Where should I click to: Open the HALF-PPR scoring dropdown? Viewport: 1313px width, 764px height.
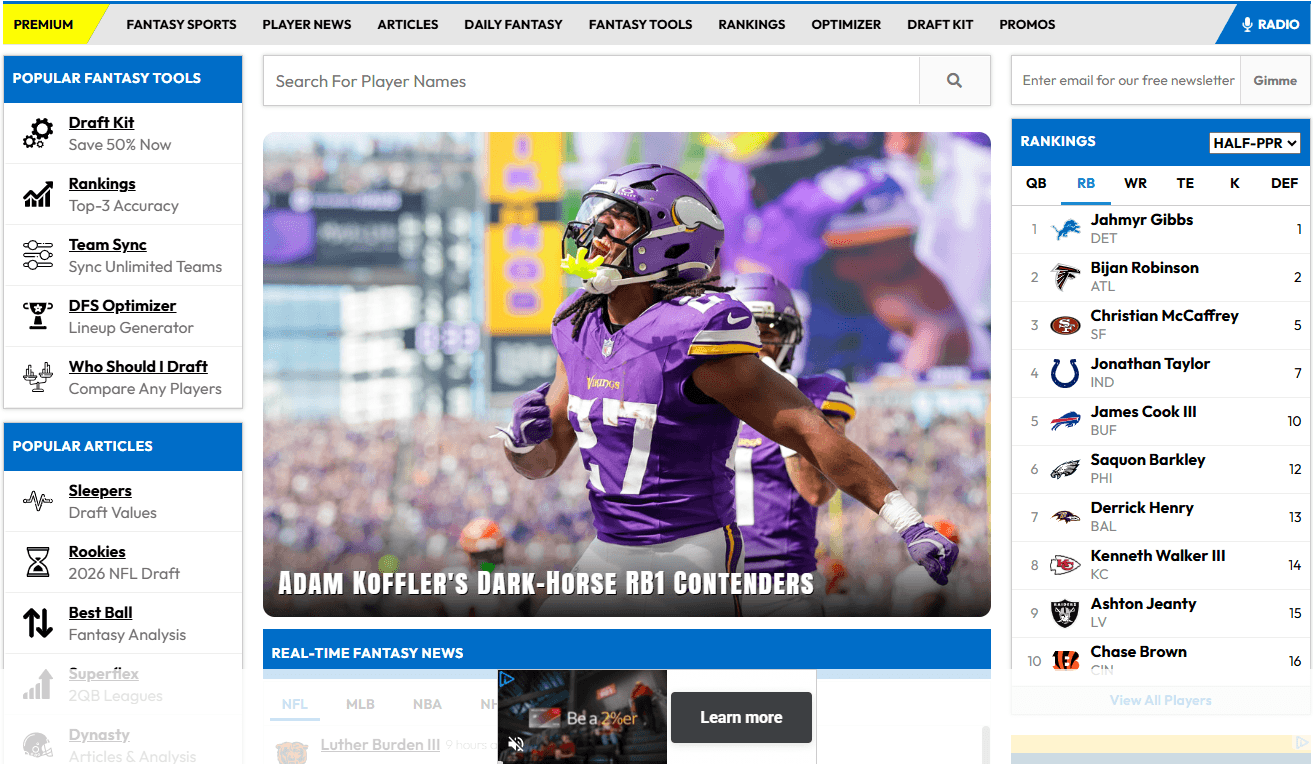1255,143
